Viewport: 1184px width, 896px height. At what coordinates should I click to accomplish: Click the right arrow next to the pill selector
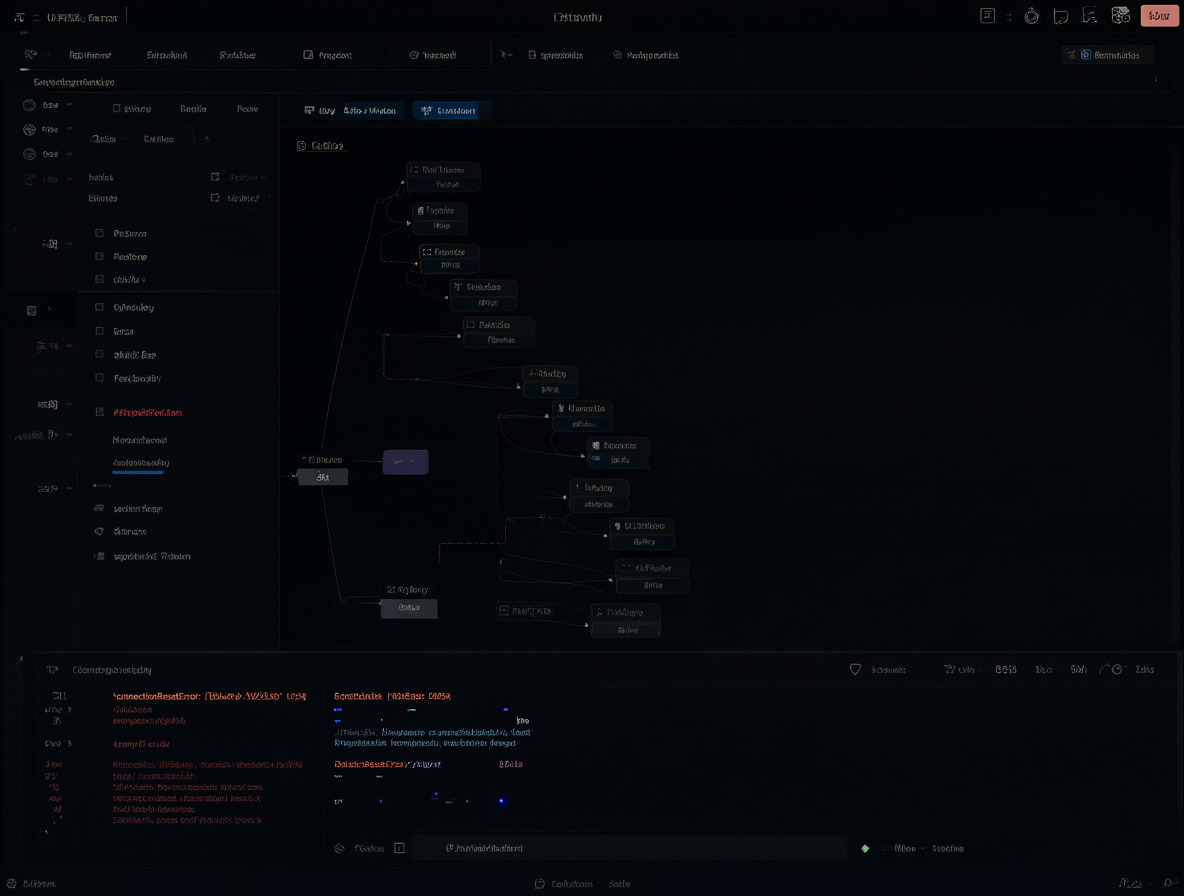tap(205, 139)
